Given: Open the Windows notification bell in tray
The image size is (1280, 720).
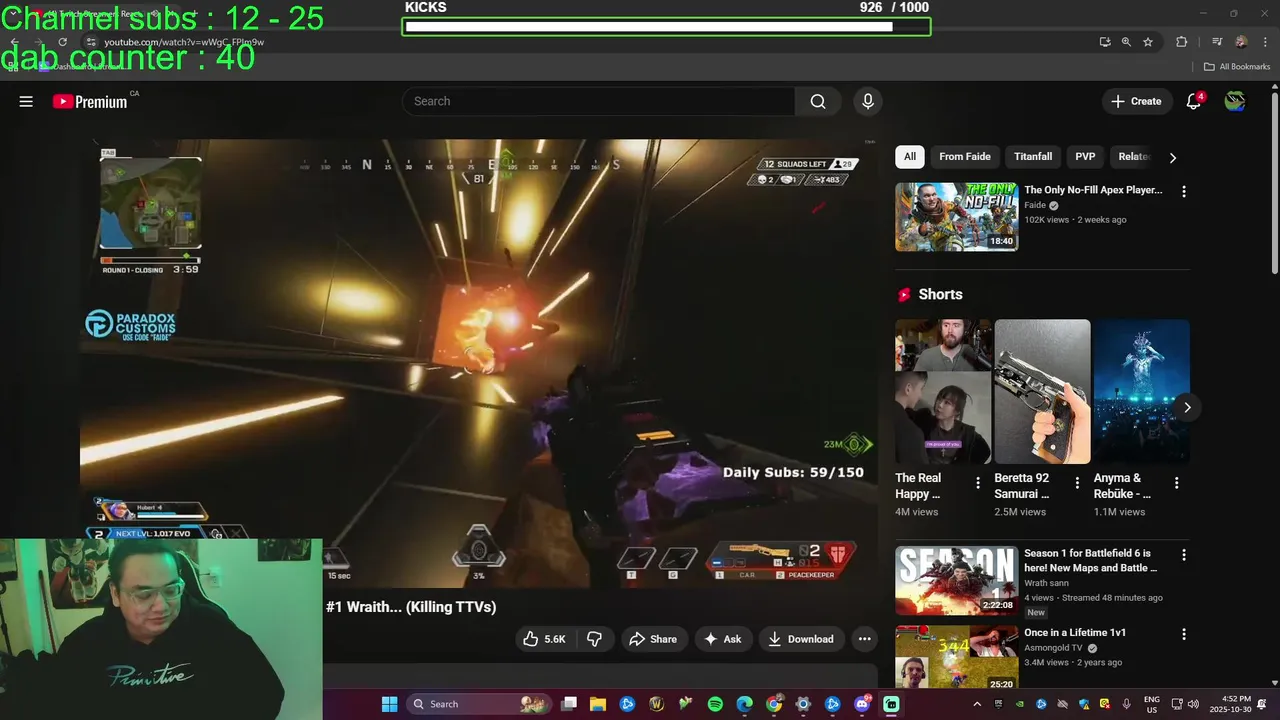Looking at the screenshot, I should point(1262,704).
